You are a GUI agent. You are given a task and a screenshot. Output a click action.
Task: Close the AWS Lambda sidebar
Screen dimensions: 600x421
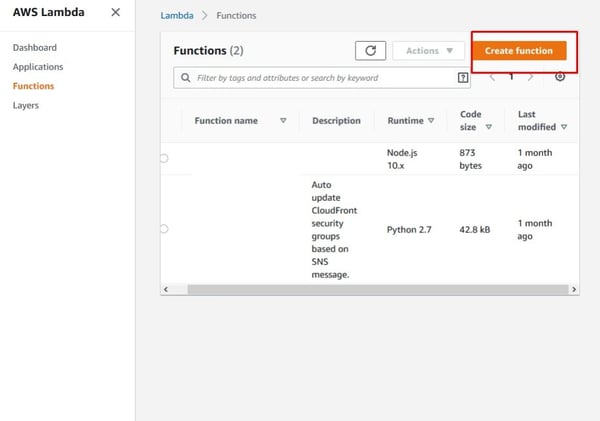point(116,12)
